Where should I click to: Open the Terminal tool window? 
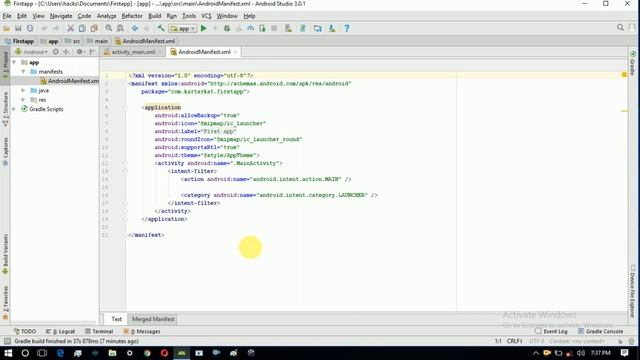99,331
